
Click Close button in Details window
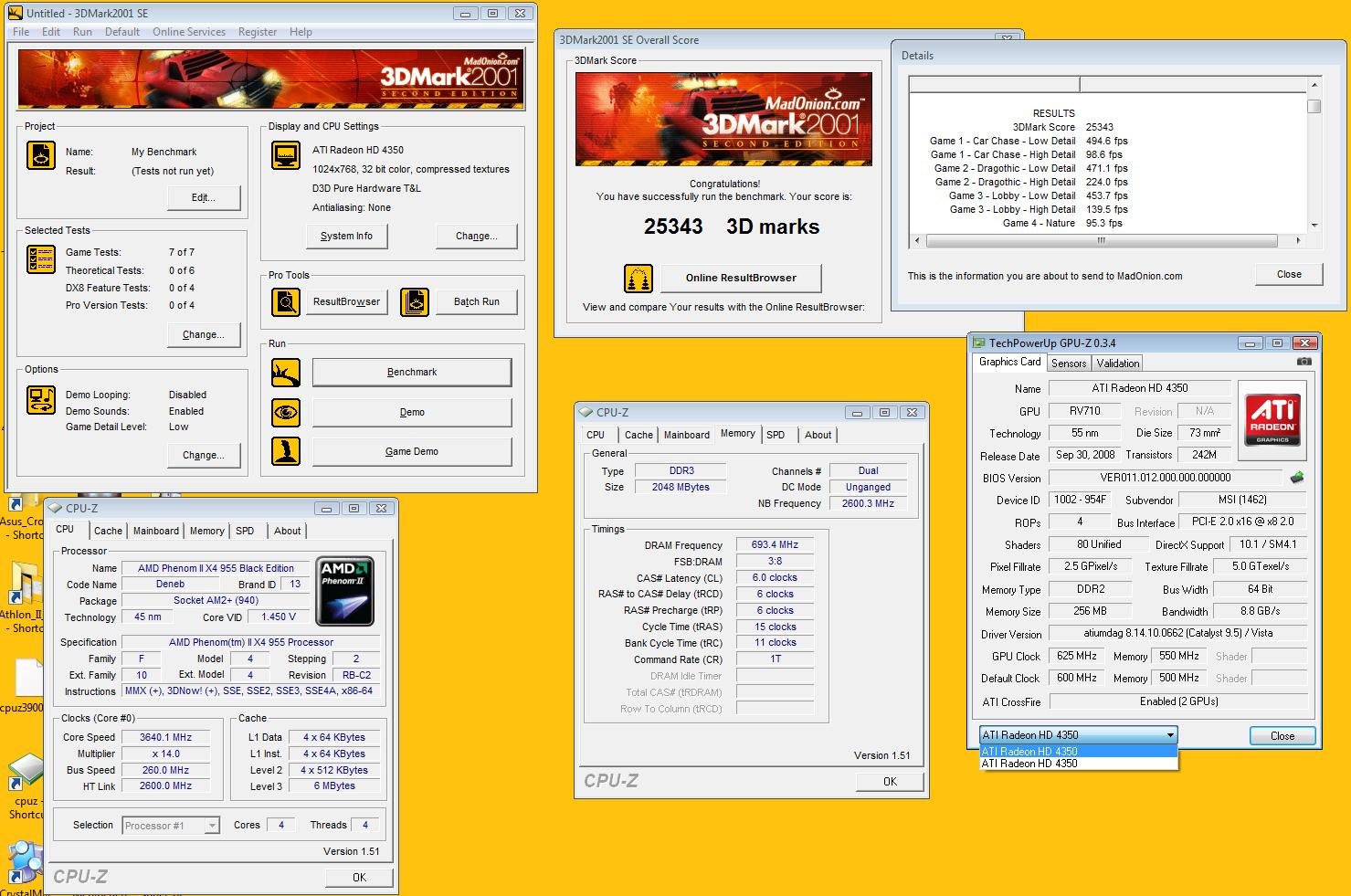(x=1289, y=274)
